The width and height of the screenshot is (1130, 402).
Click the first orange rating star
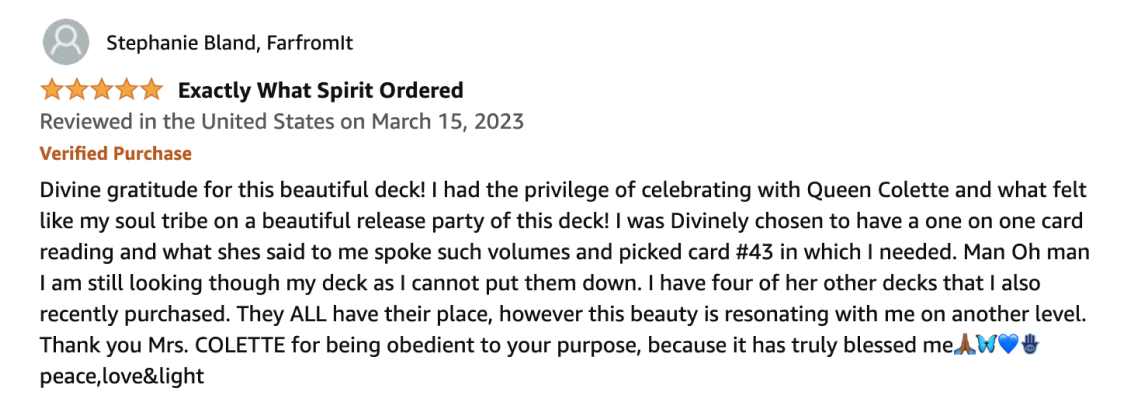coord(52,90)
